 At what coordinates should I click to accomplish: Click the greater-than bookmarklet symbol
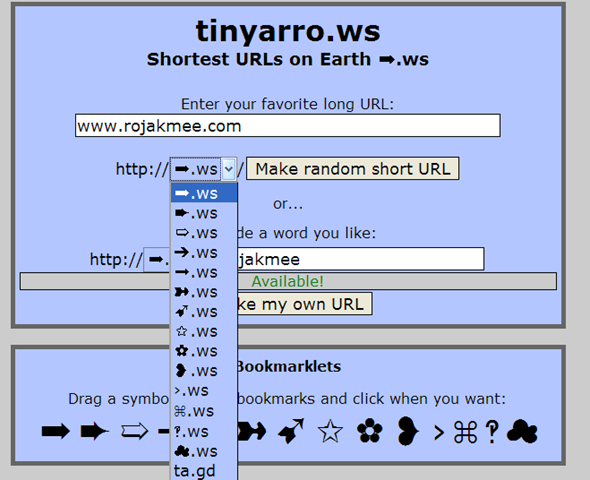[x=439, y=433]
